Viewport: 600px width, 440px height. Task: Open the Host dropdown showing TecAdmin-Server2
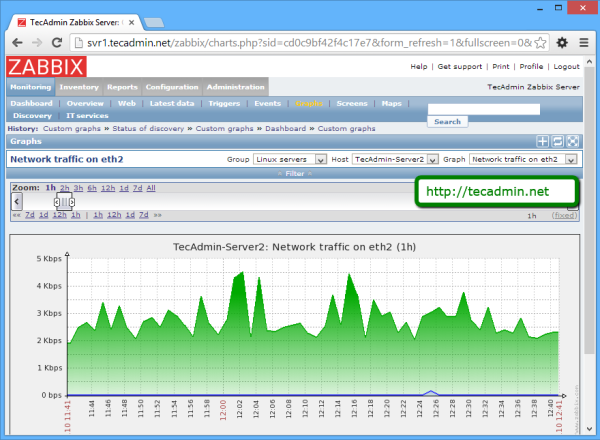(395, 159)
